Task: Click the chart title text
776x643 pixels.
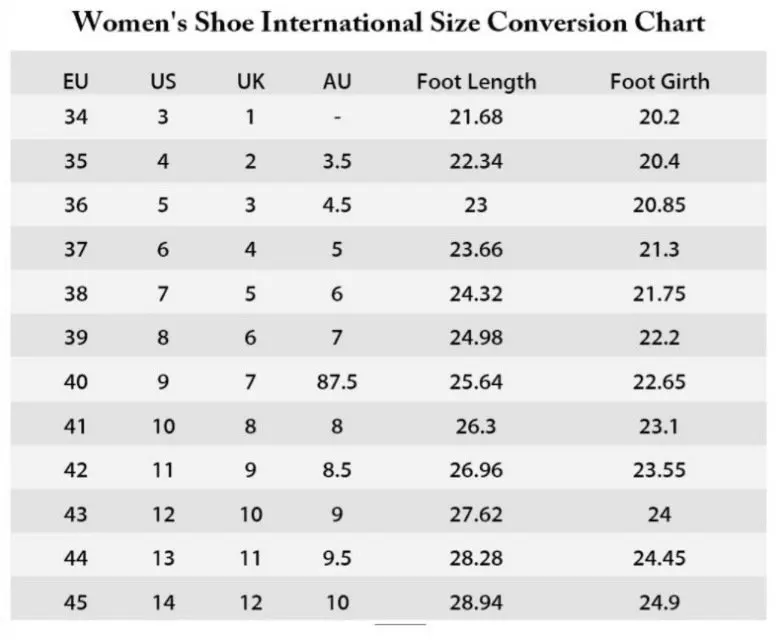Action: 388,22
